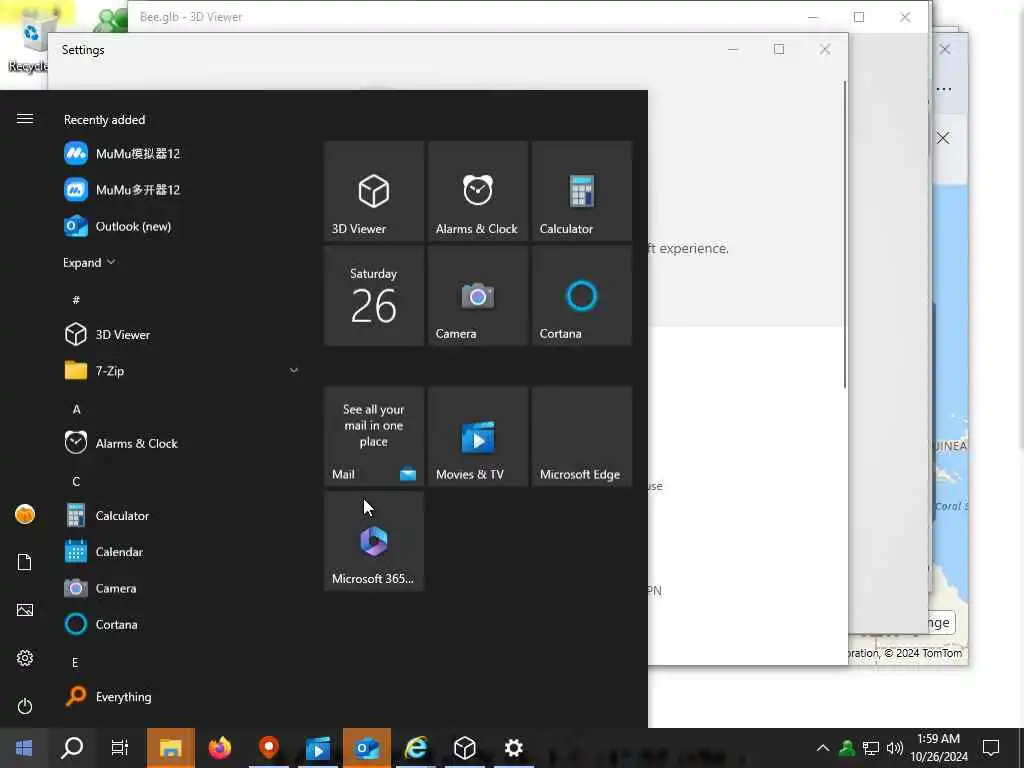Open the Pictures shortcut icon
The height and width of the screenshot is (768, 1024).
click(x=25, y=610)
